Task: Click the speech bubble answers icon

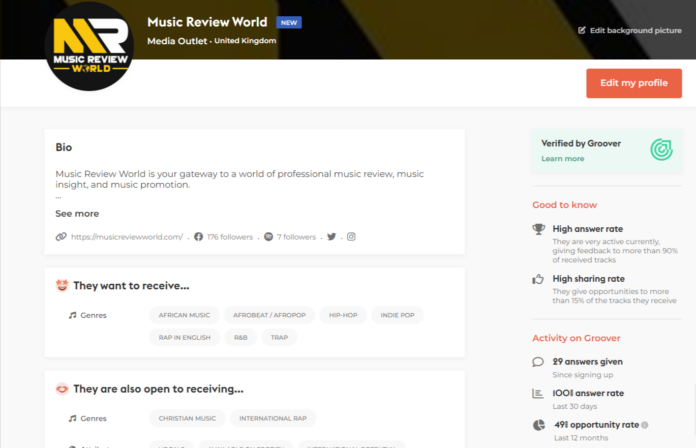Action: point(540,361)
